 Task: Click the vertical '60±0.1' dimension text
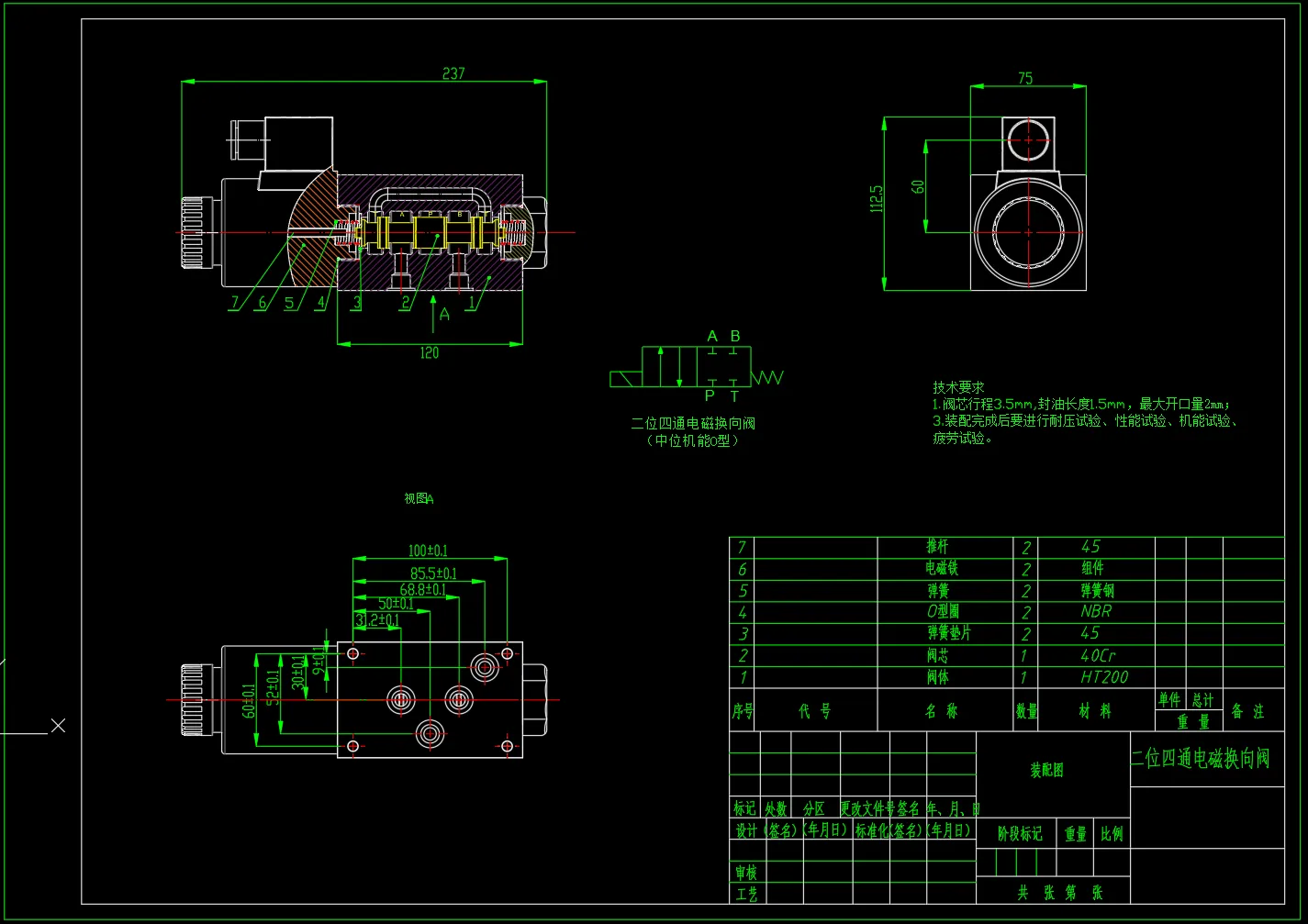click(x=249, y=702)
